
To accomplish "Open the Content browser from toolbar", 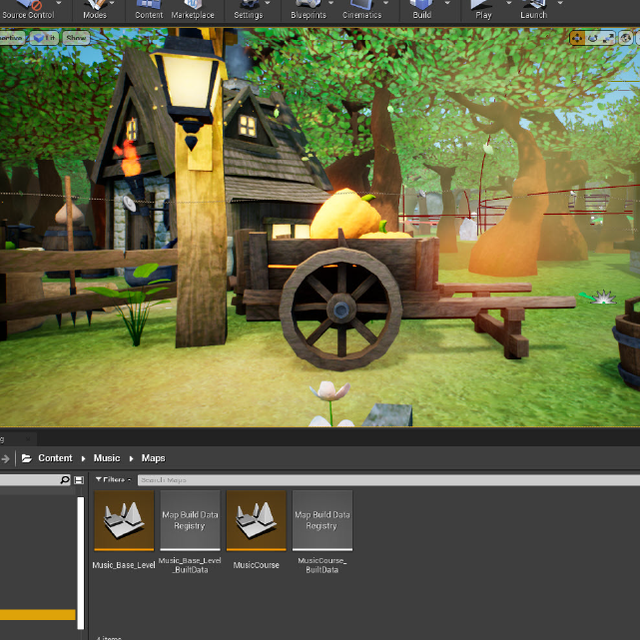I will (x=148, y=9).
